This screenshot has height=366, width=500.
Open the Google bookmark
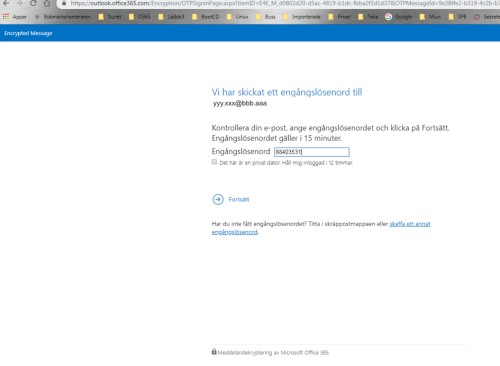399,16
